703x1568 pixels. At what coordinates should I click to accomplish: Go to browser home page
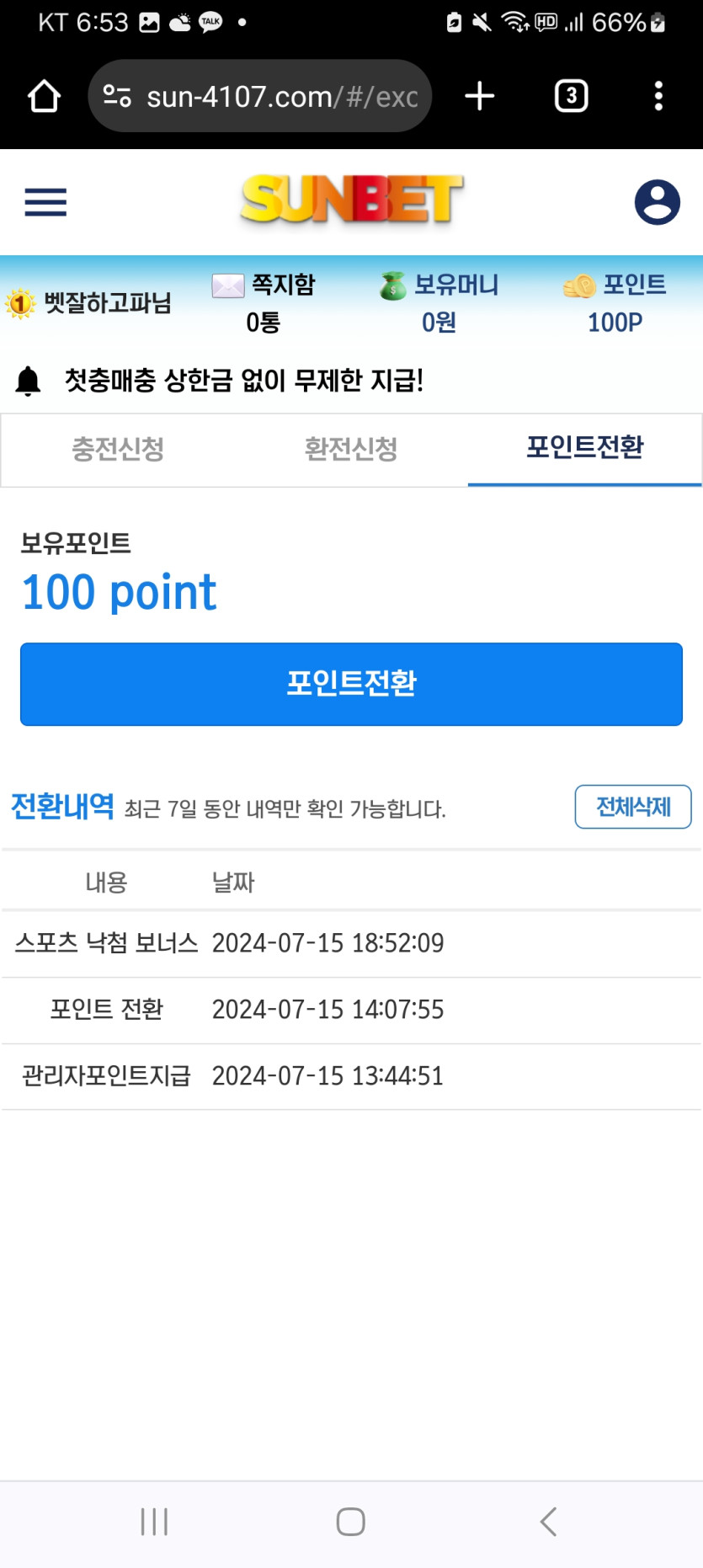coord(44,96)
